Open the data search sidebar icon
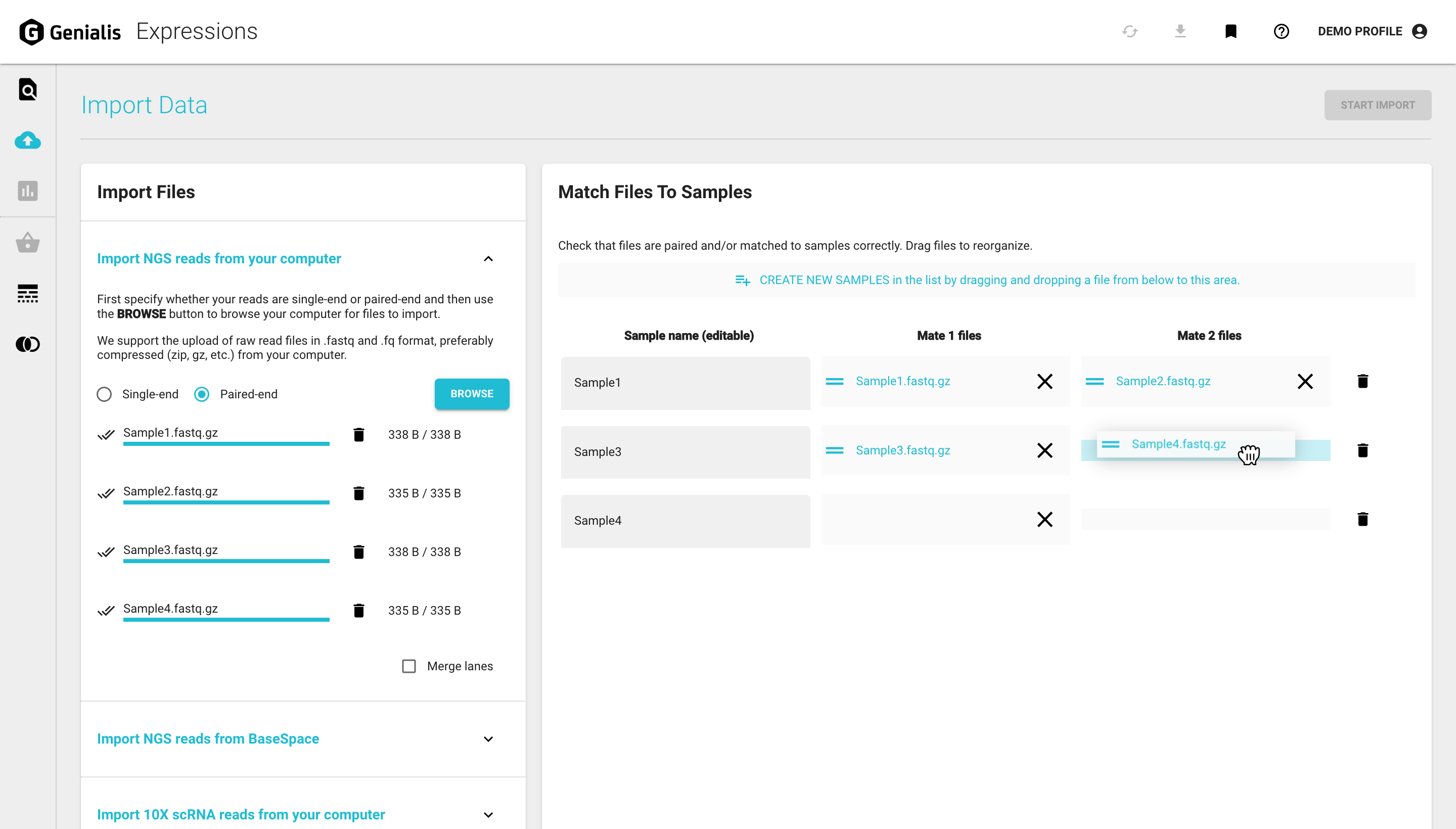1456x829 pixels. pyautogui.click(x=27, y=90)
